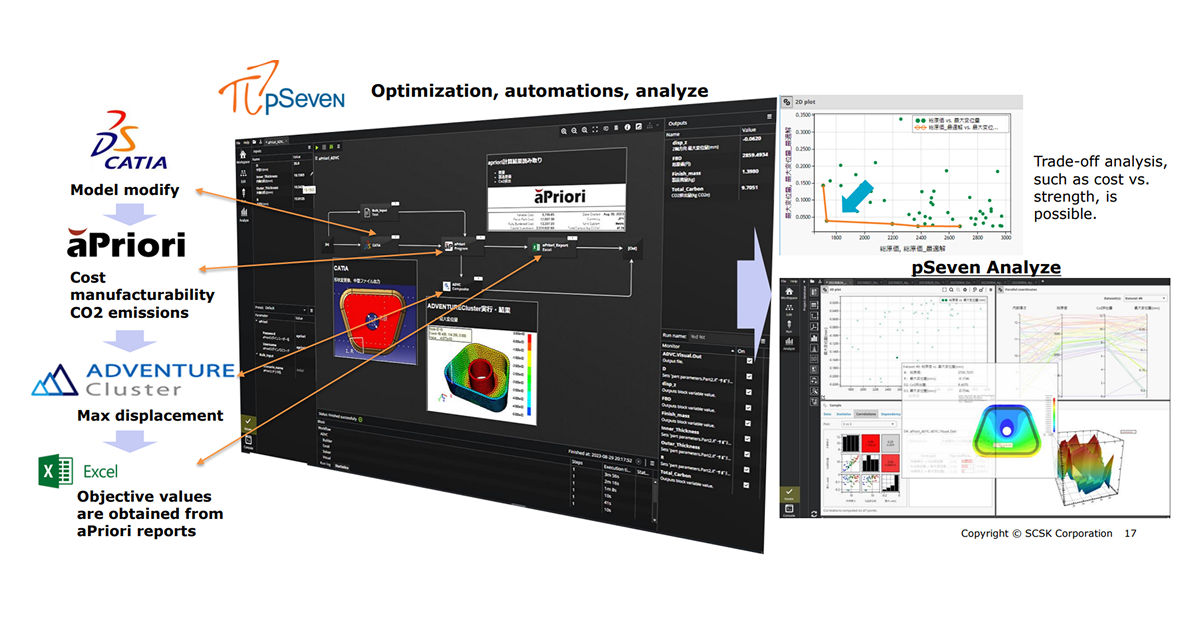The image size is (1200, 628).
Task: Sort by the Monitor column header
Action: [x=697, y=349]
